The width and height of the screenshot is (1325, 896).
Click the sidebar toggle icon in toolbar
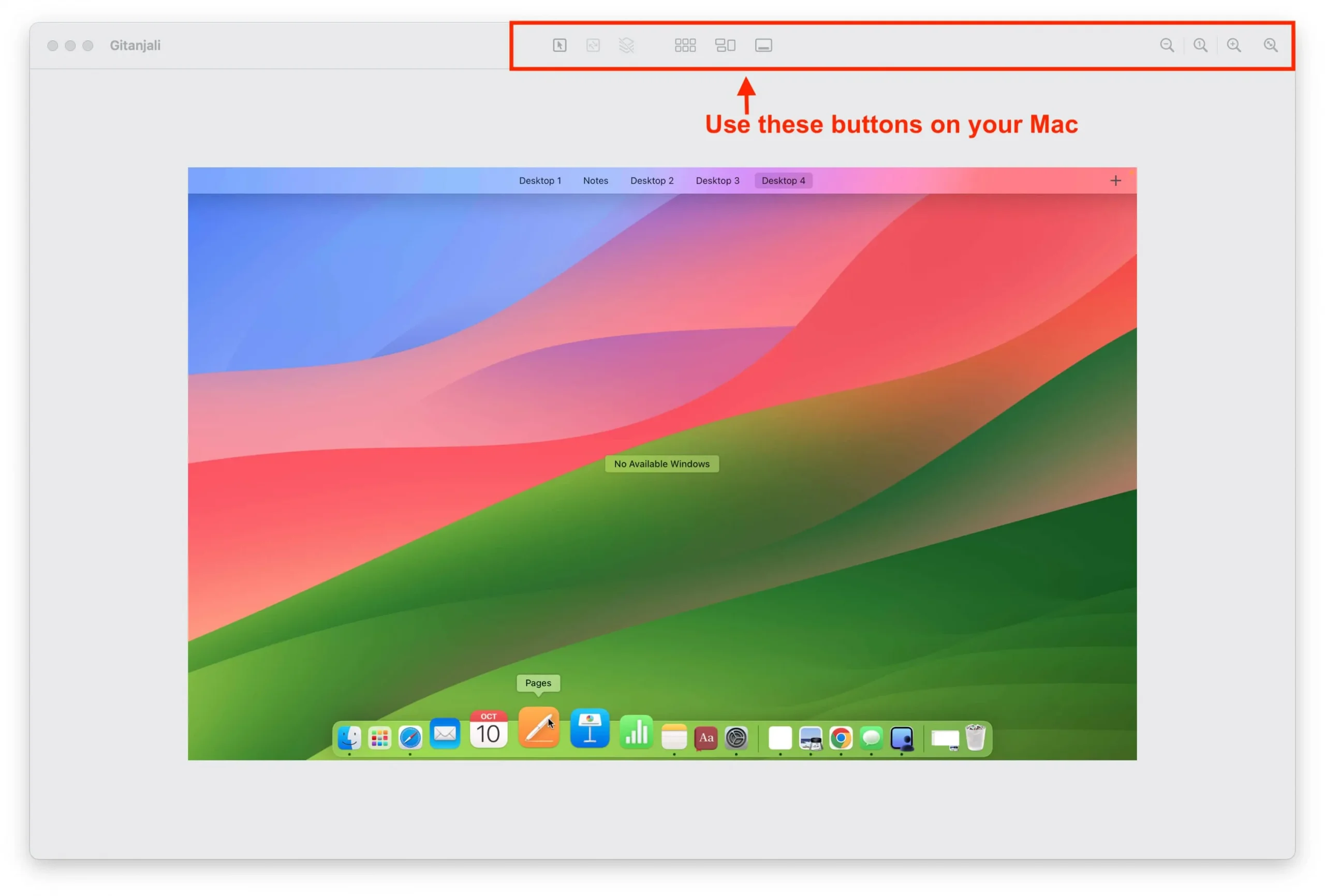763,45
